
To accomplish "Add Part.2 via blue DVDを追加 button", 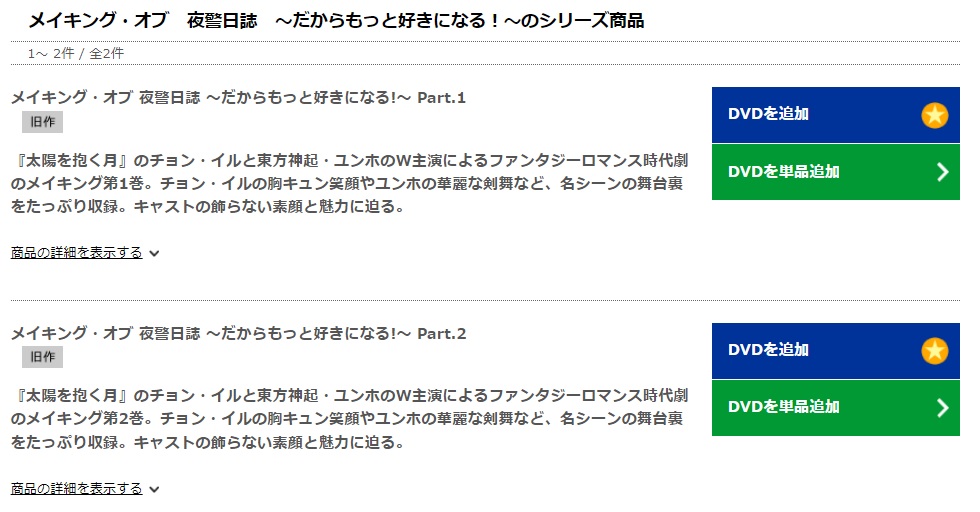I will click(x=836, y=351).
